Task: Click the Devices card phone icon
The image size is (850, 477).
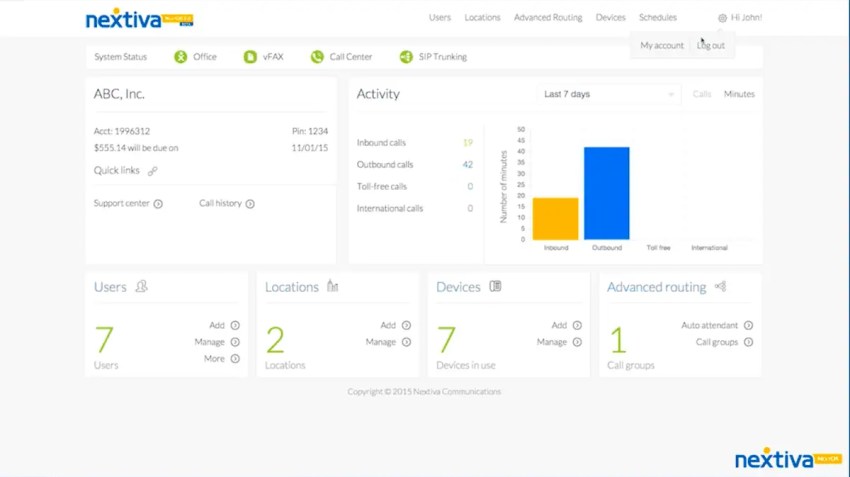Action: tap(495, 286)
